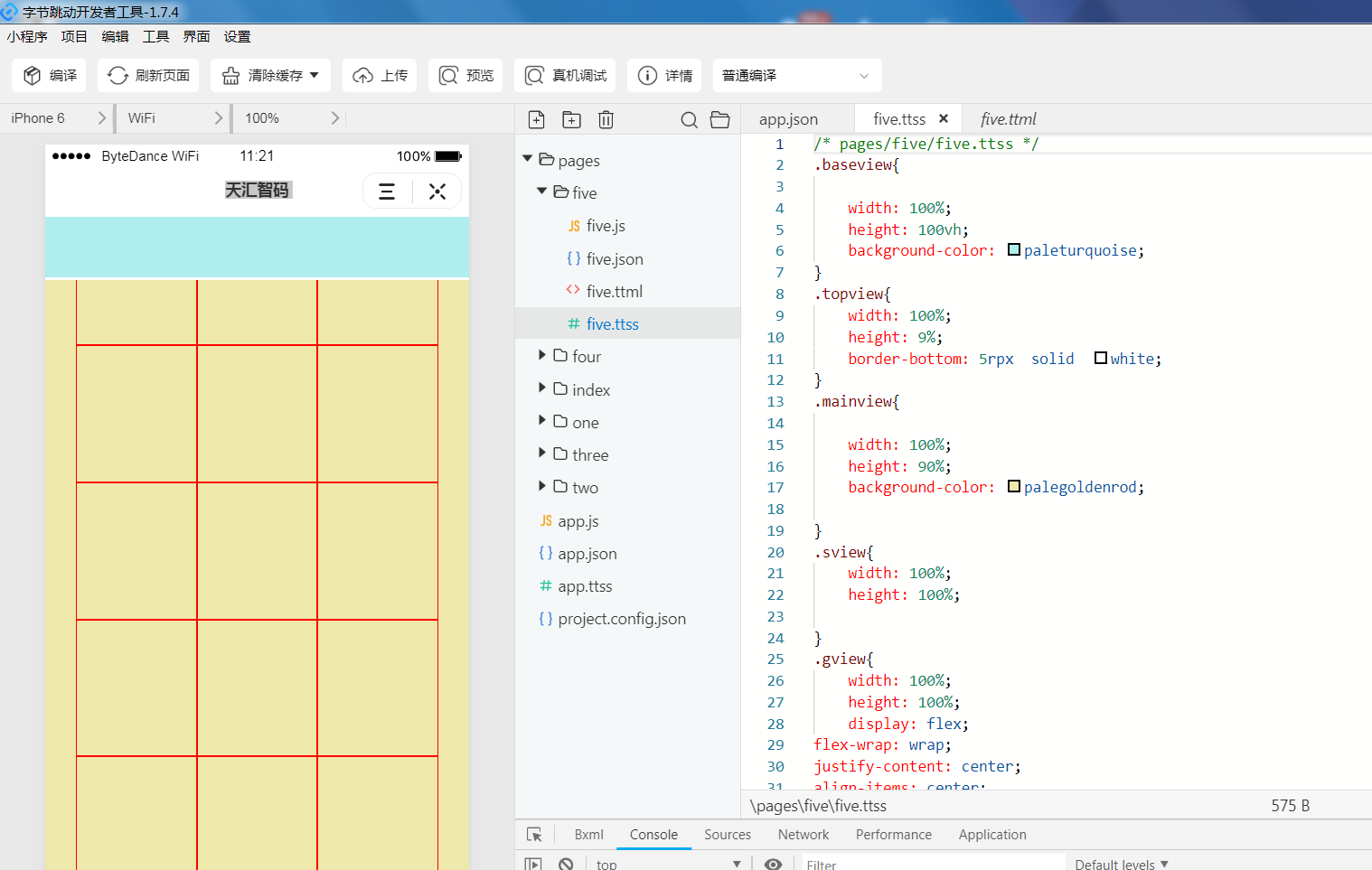Image resolution: width=1372 pixels, height=870 pixels.
Task: Click the element inspector icon in devtools
Action: (534, 835)
